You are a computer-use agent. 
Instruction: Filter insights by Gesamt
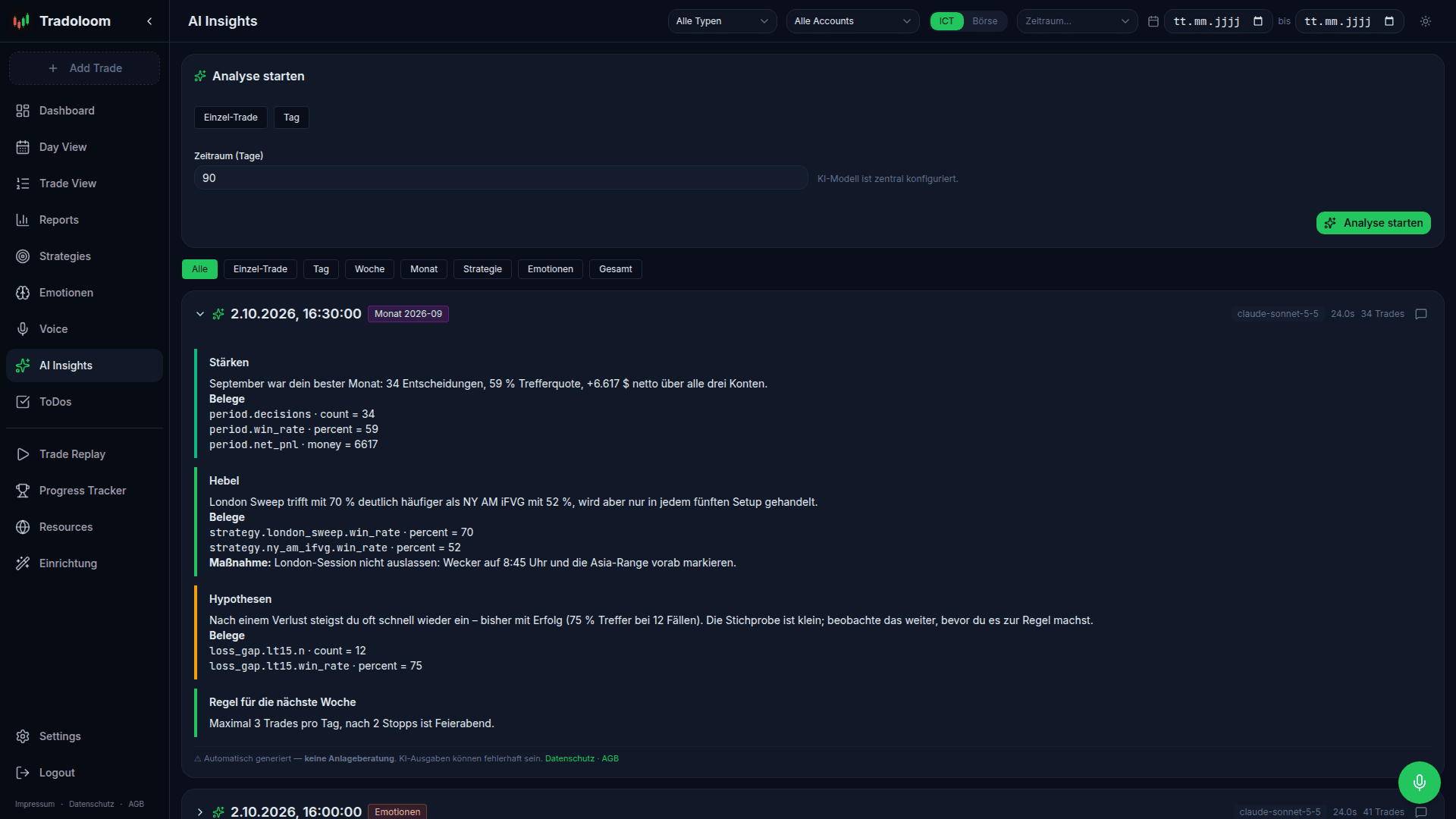[615, 269]
